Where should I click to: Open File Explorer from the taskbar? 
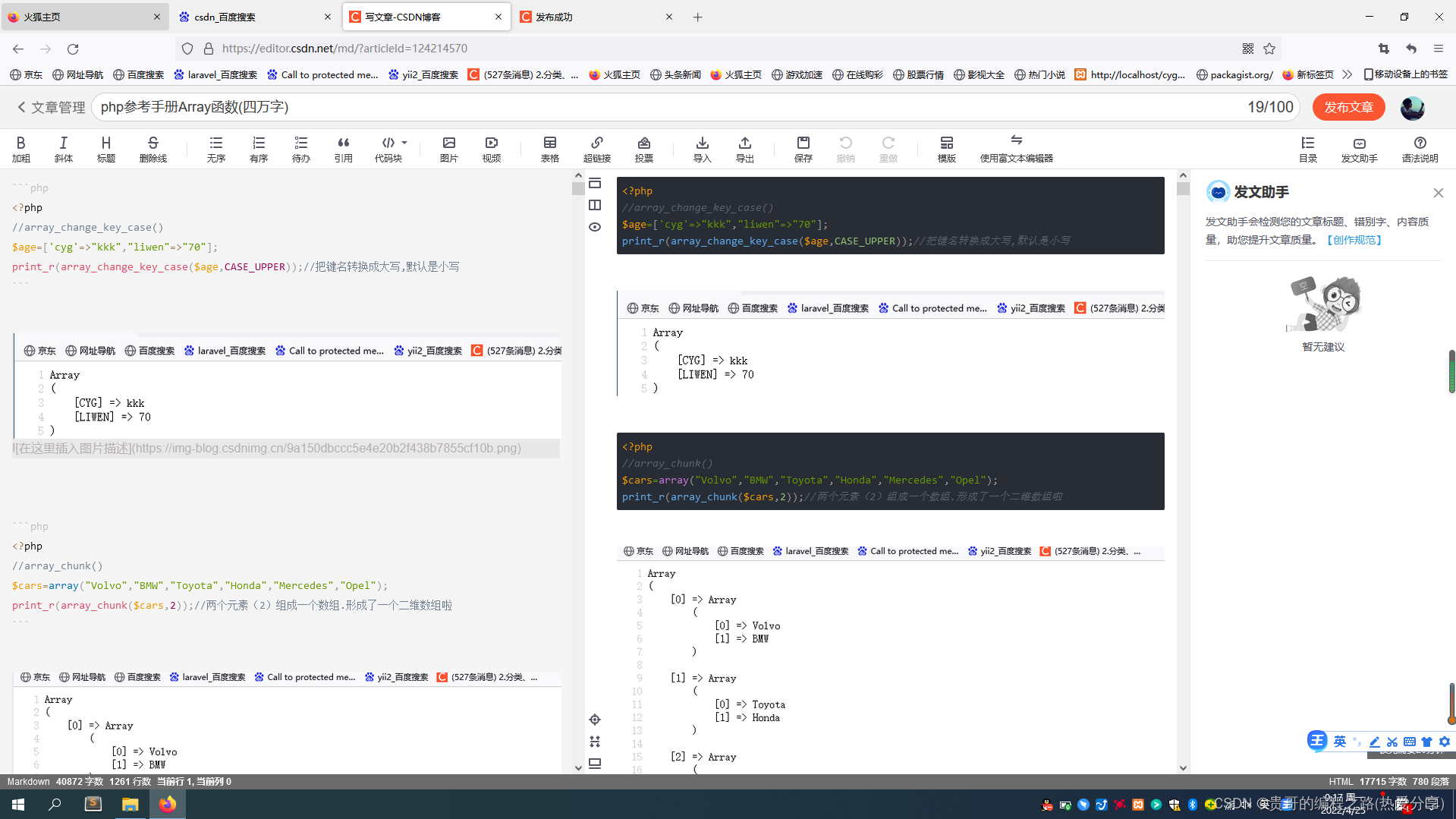coord(131,805)
